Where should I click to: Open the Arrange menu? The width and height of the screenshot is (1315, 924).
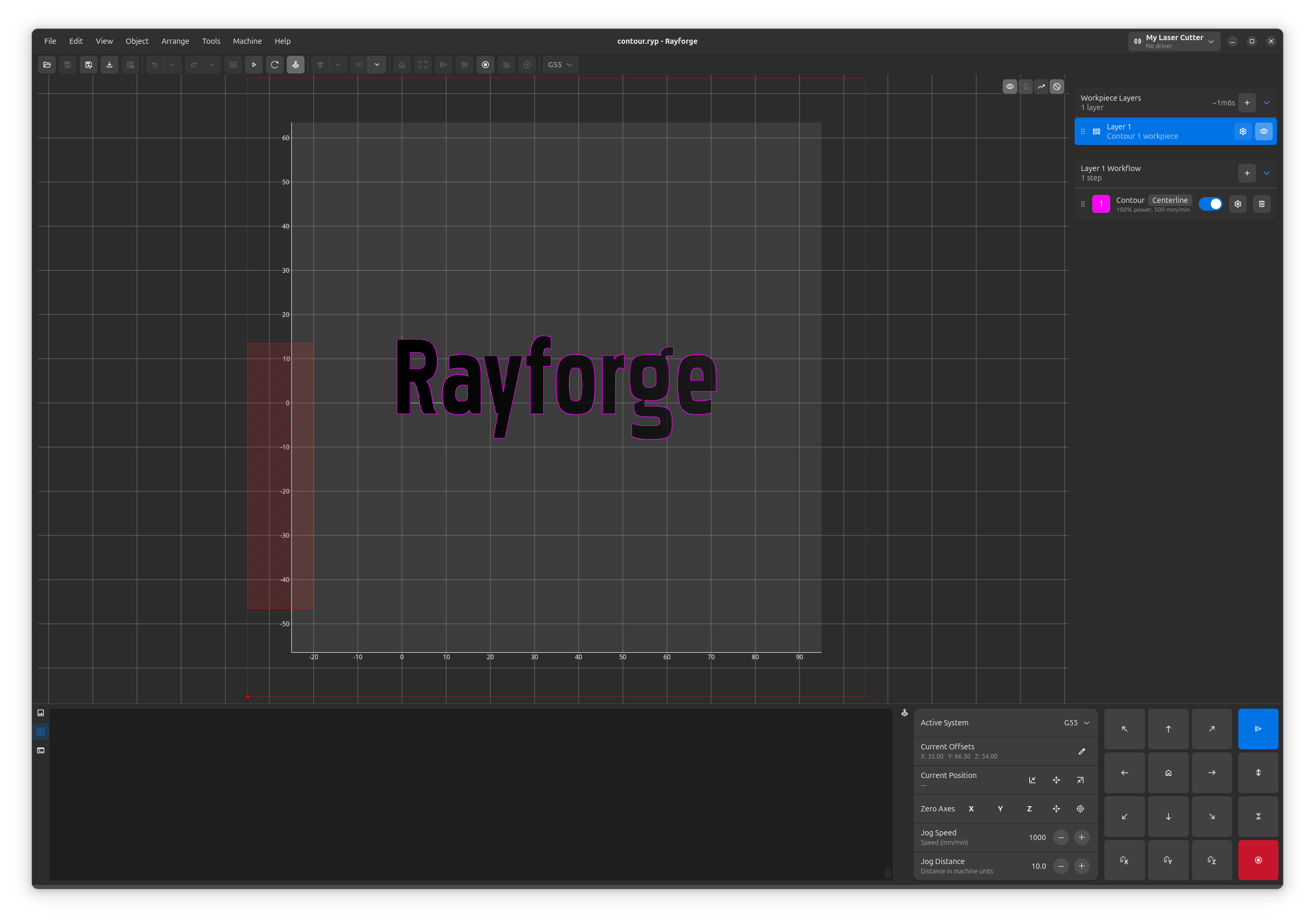(x=175, y=41)
